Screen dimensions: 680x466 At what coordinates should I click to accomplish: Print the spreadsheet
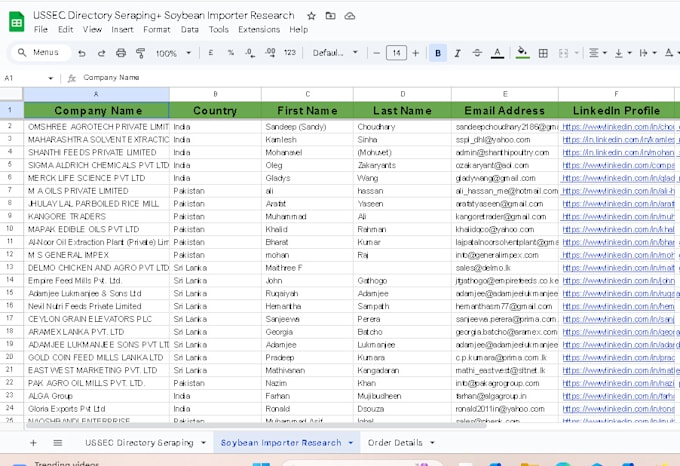point(121,53)
